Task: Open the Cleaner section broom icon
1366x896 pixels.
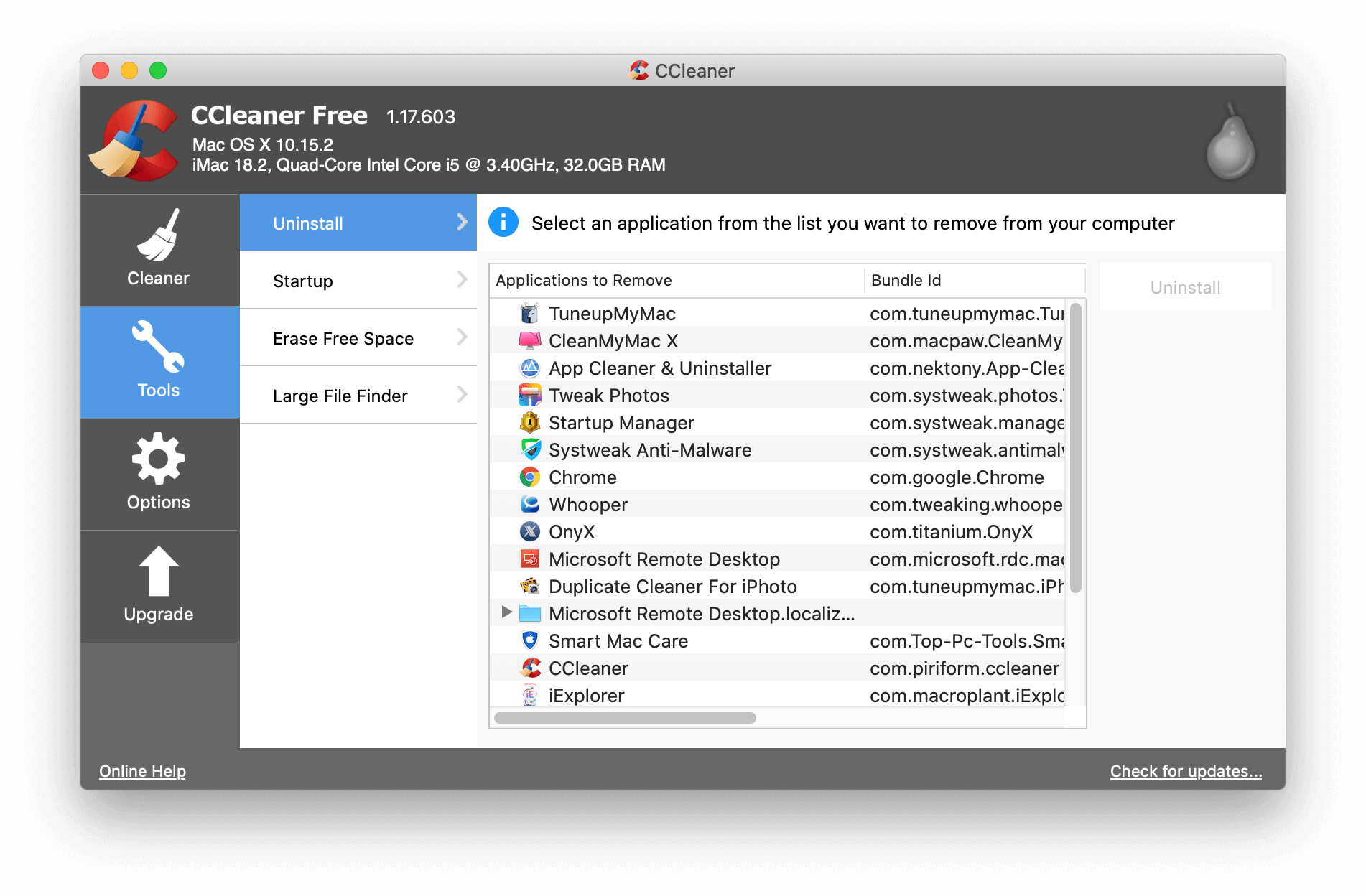Action: 158,235
